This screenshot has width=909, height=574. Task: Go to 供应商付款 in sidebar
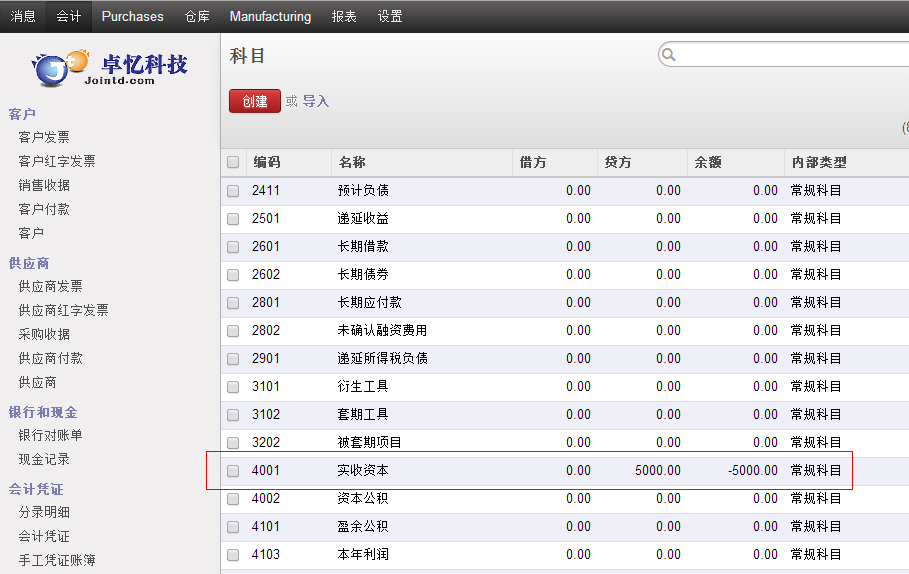(x=50, y=358)
